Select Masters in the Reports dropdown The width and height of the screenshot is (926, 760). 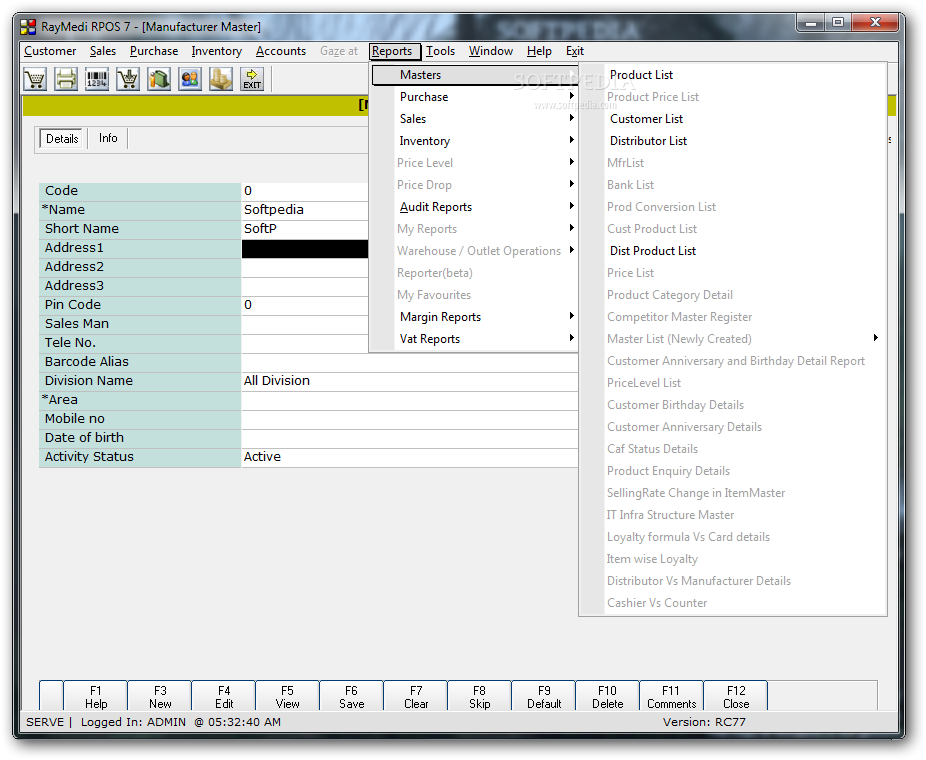(x=474, y=75)
